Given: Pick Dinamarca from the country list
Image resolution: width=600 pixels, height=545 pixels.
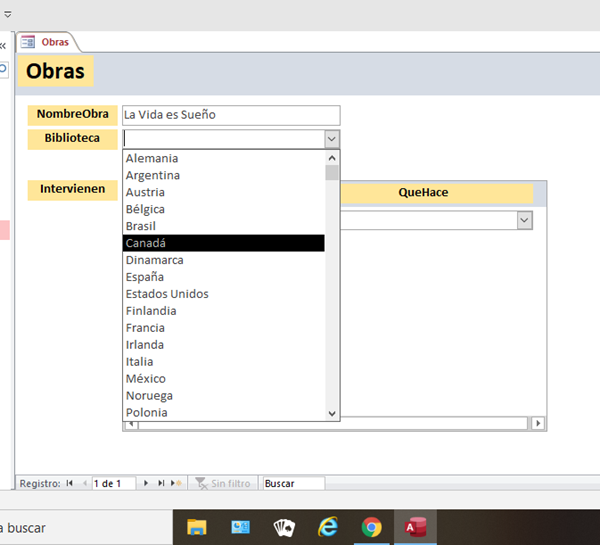Looking at the screenshot, I should click(x=223, y=260).
